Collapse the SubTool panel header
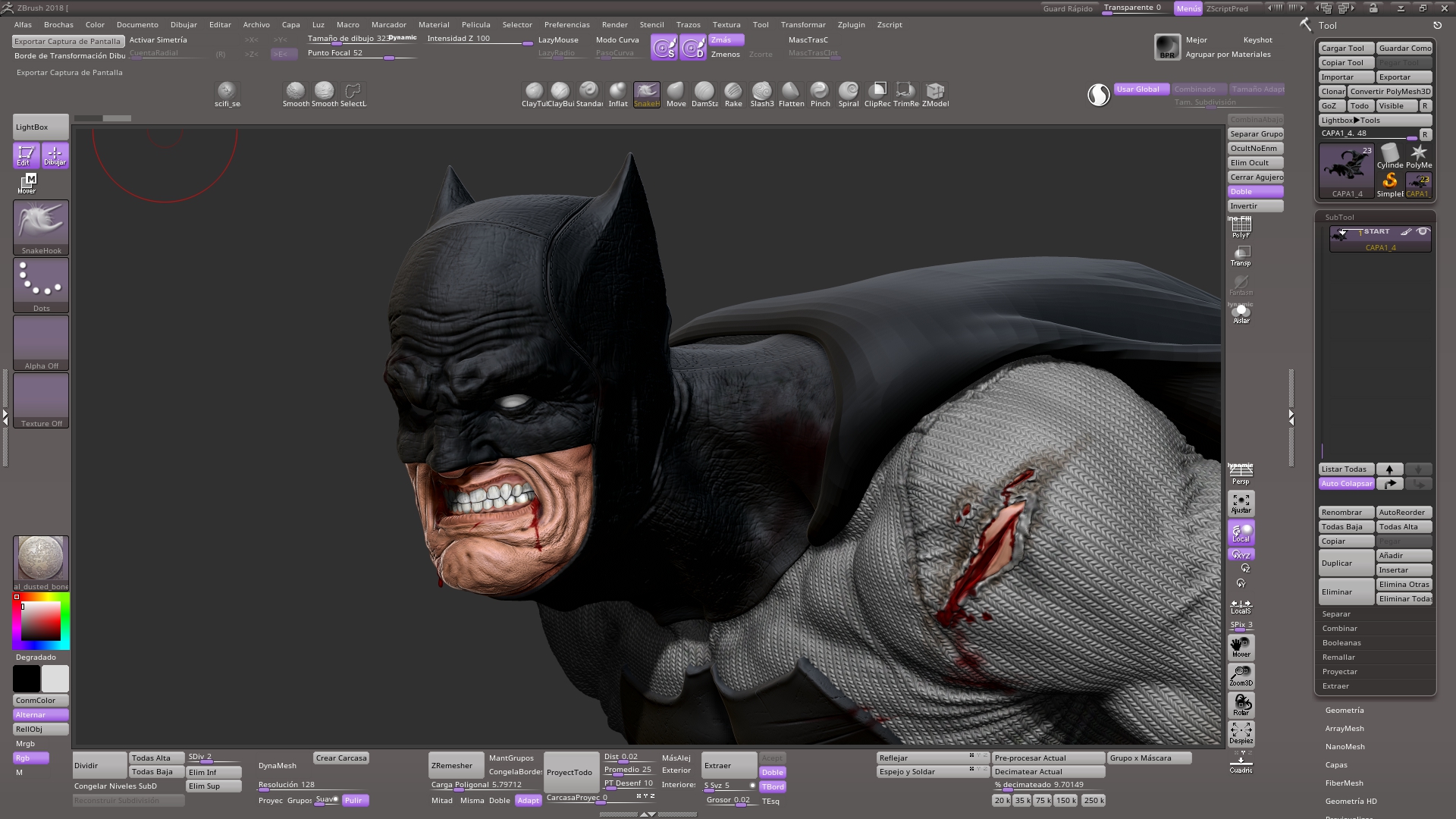1456x819 pixels. pos(1339,218)
